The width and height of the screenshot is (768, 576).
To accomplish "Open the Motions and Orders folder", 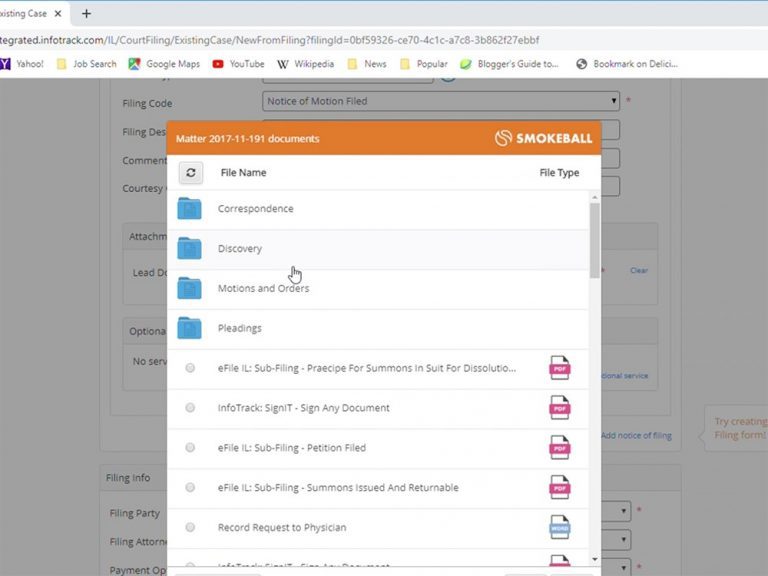I will coord(263,289).
